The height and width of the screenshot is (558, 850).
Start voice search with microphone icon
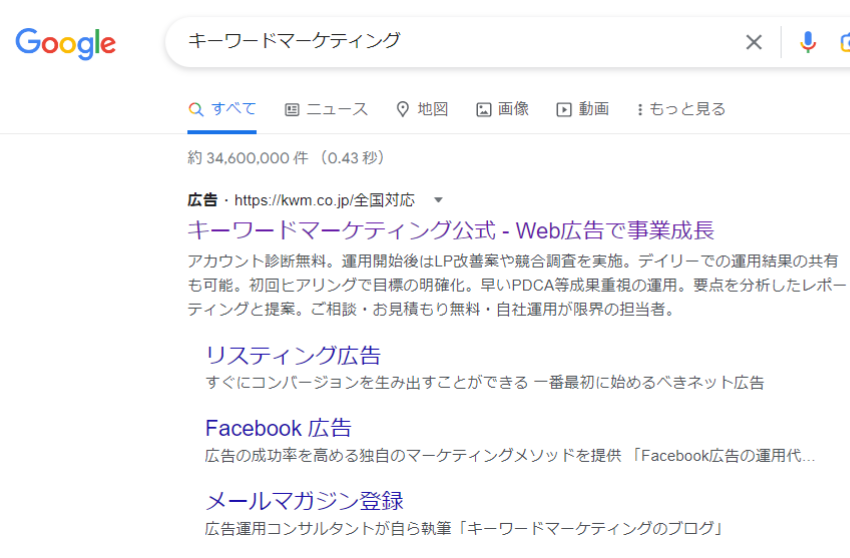[x=808, y=42]
